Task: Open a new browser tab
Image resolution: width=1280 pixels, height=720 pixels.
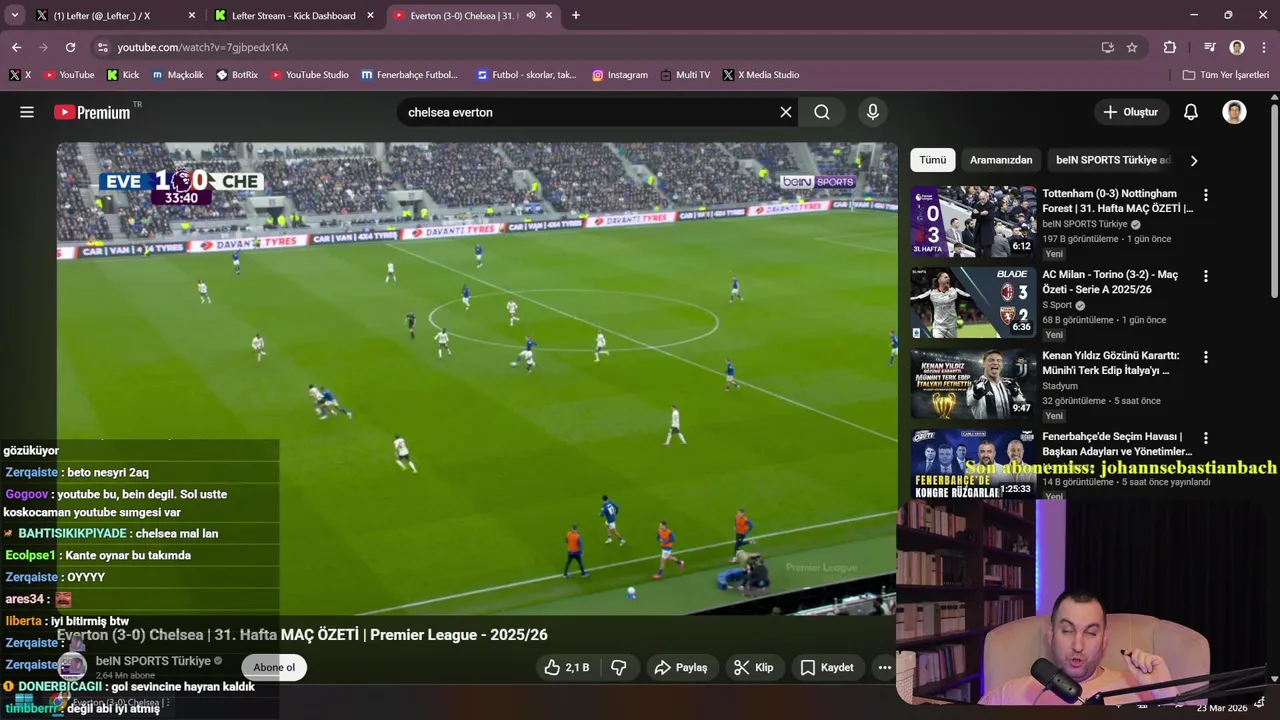Action: pos(575,15)
